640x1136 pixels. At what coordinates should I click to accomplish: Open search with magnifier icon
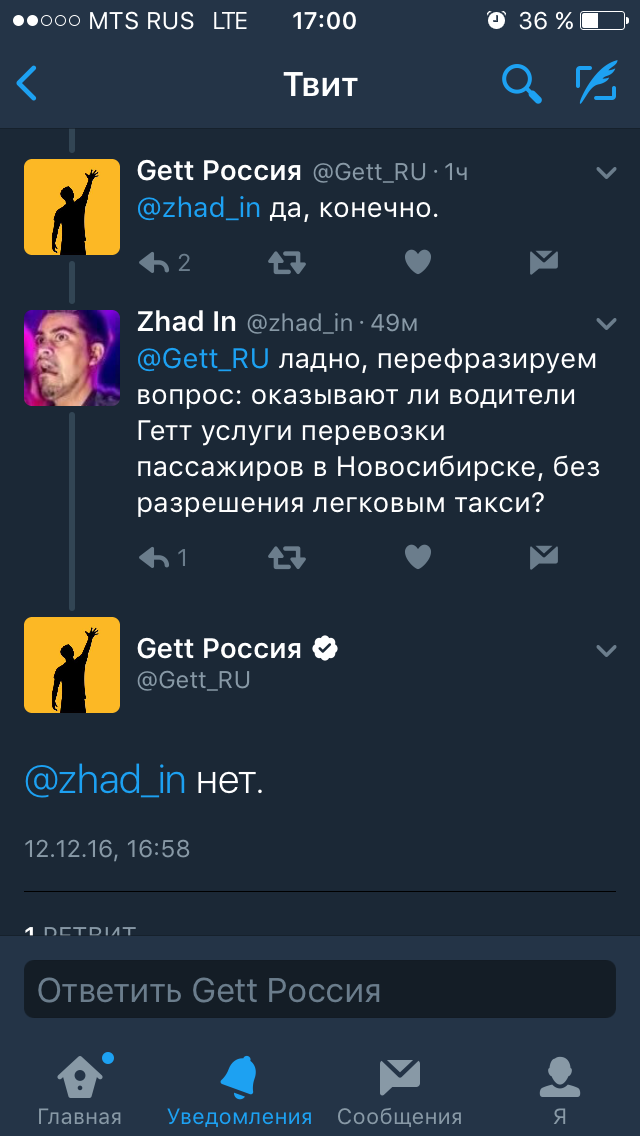coord(521,84)
